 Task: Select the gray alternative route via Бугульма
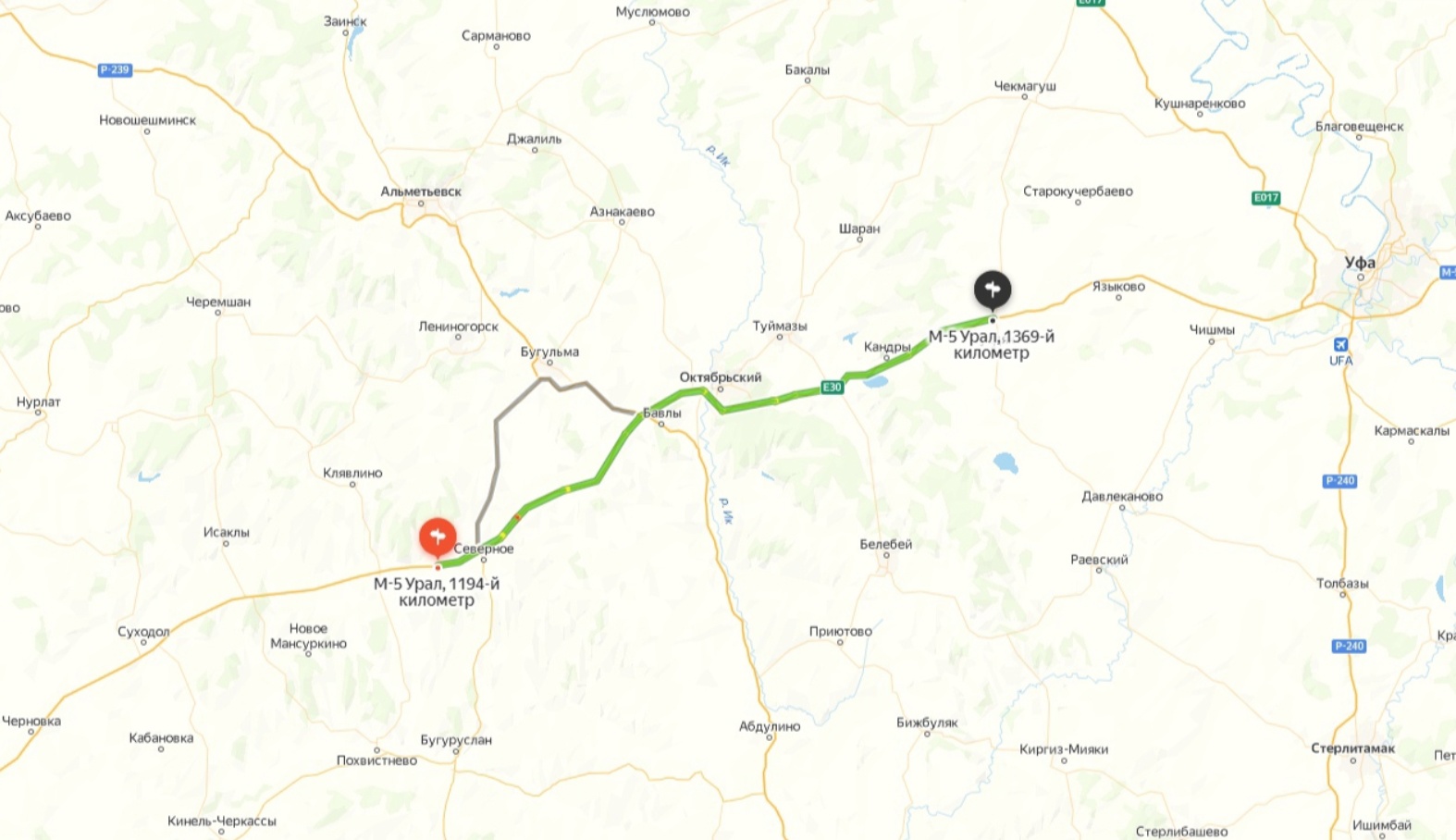(x=498, y=435)
